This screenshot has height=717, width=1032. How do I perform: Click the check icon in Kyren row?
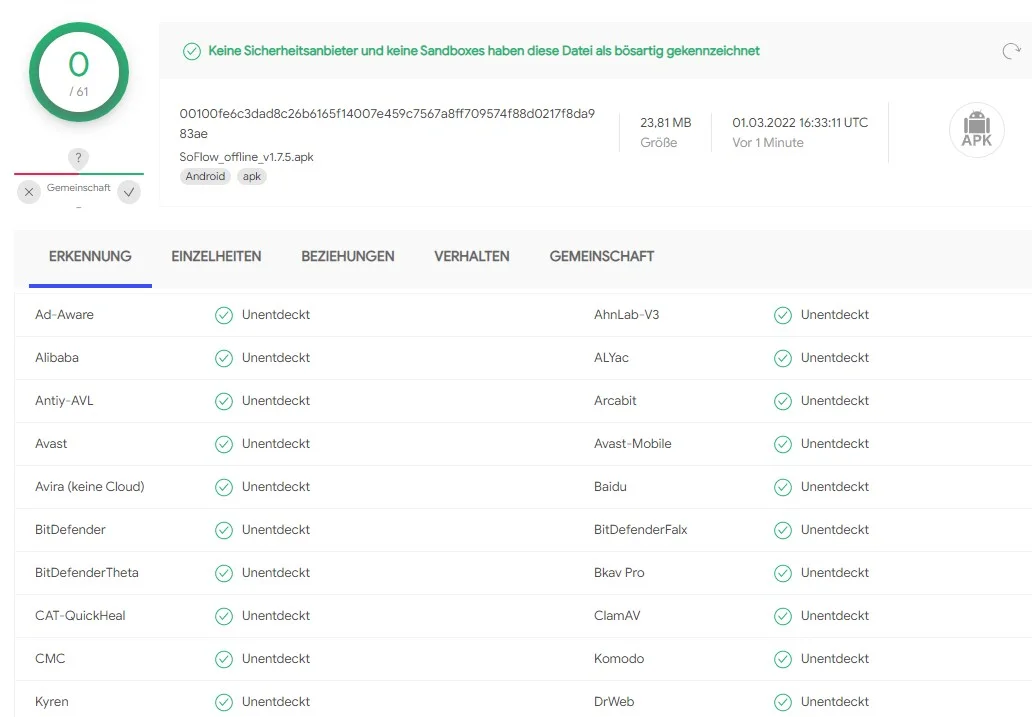coord(224,703)
